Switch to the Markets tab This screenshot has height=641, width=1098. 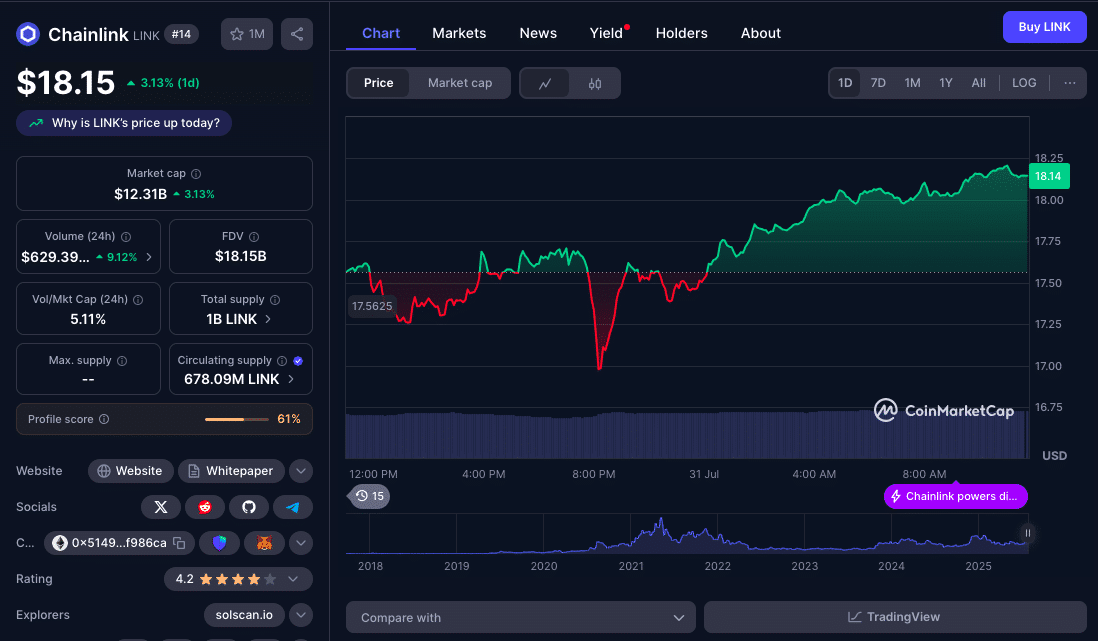click(459, 33)
